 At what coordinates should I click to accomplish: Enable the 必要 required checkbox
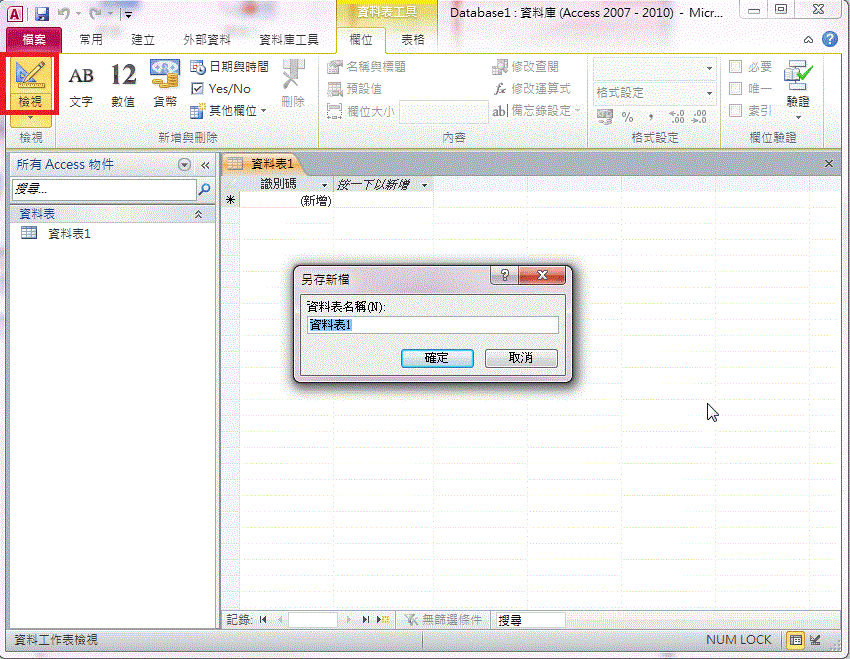[x=736, y=67]
